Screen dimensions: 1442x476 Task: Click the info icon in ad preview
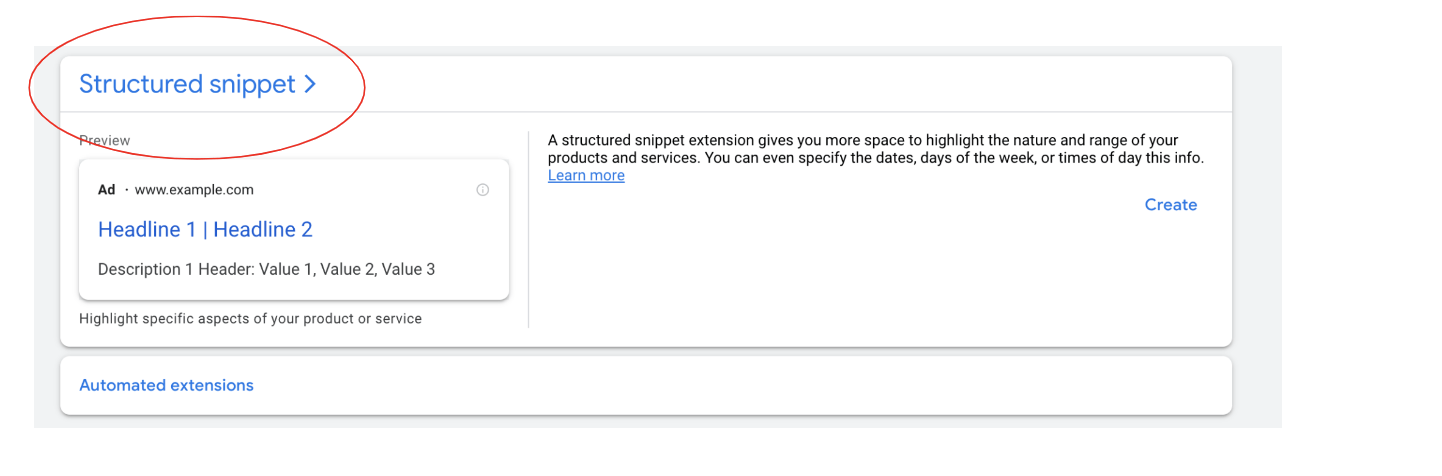(483, 190)
